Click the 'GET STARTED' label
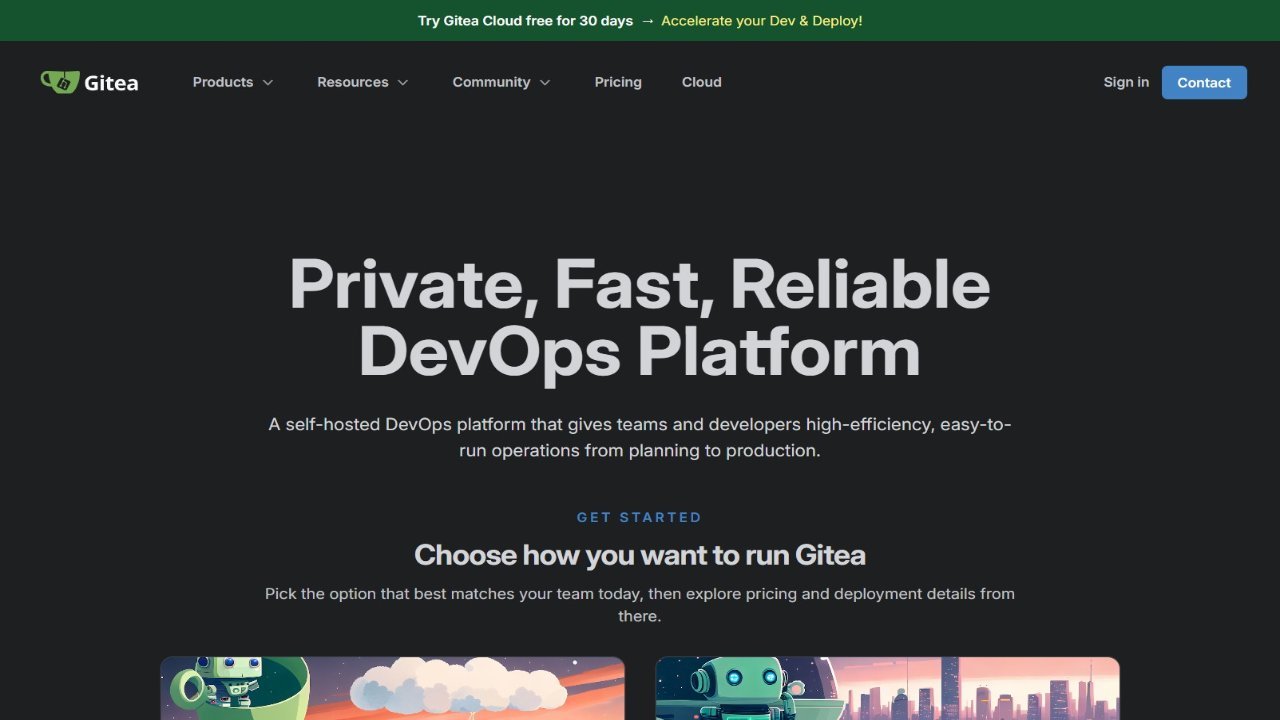Screen dimensions: 1280x720 (640, 517)
